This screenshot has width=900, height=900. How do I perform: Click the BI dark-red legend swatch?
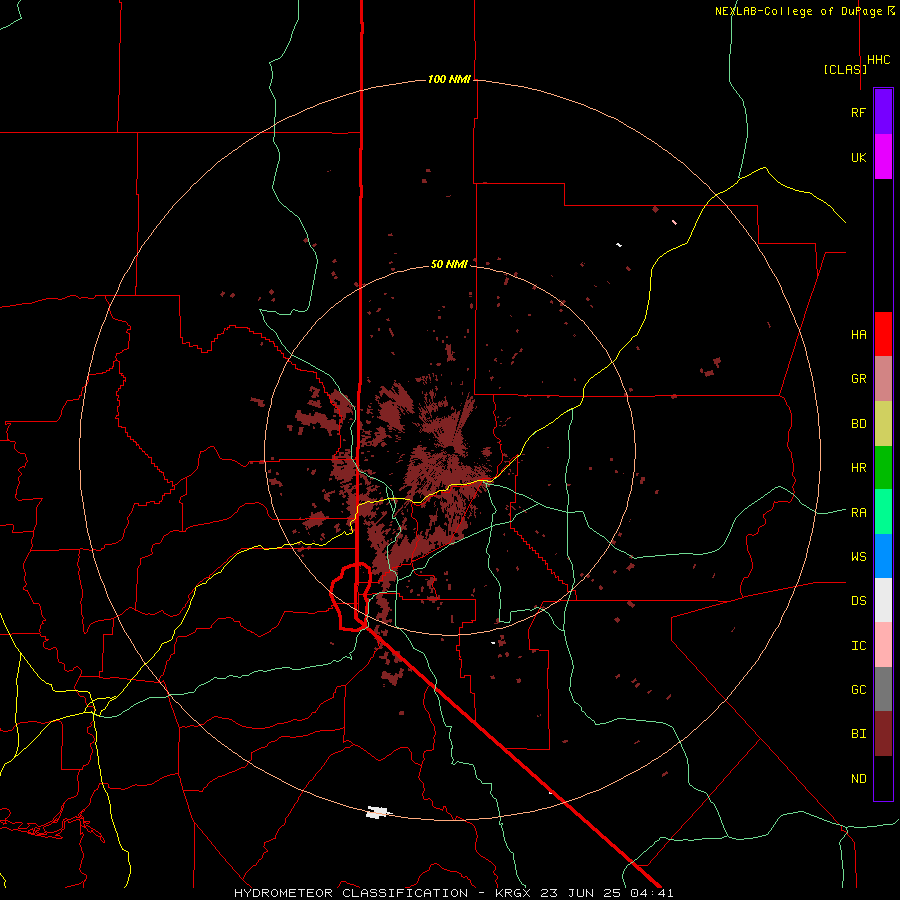(883, 734)
